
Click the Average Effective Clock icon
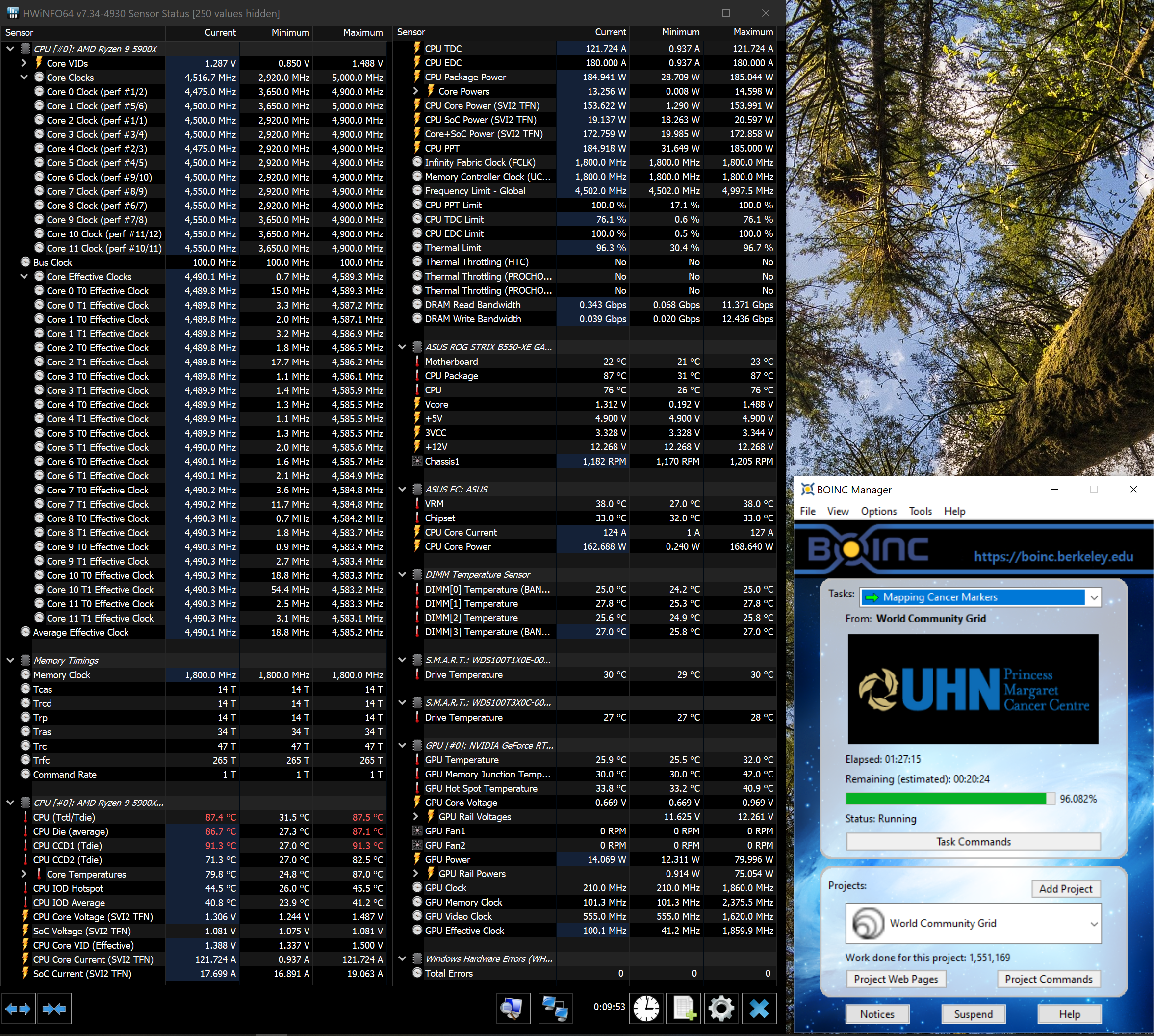pyautogui.click(x=26, y=632)
